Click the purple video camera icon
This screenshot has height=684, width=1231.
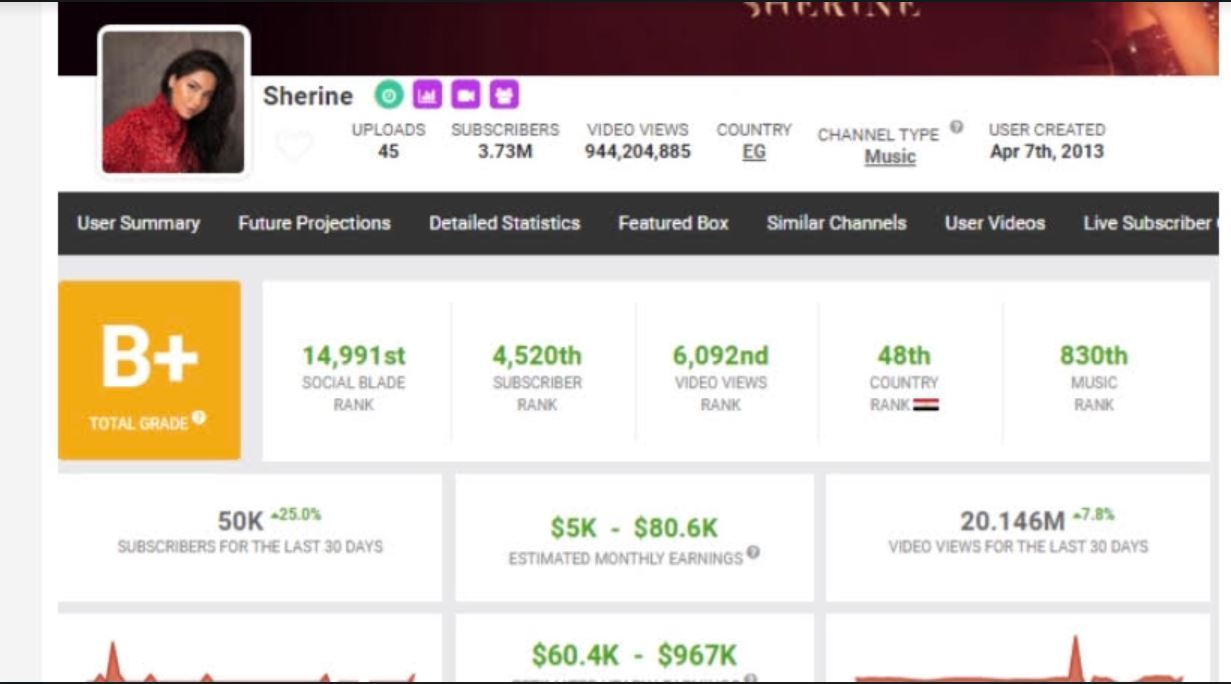click(x=466, y=96)
